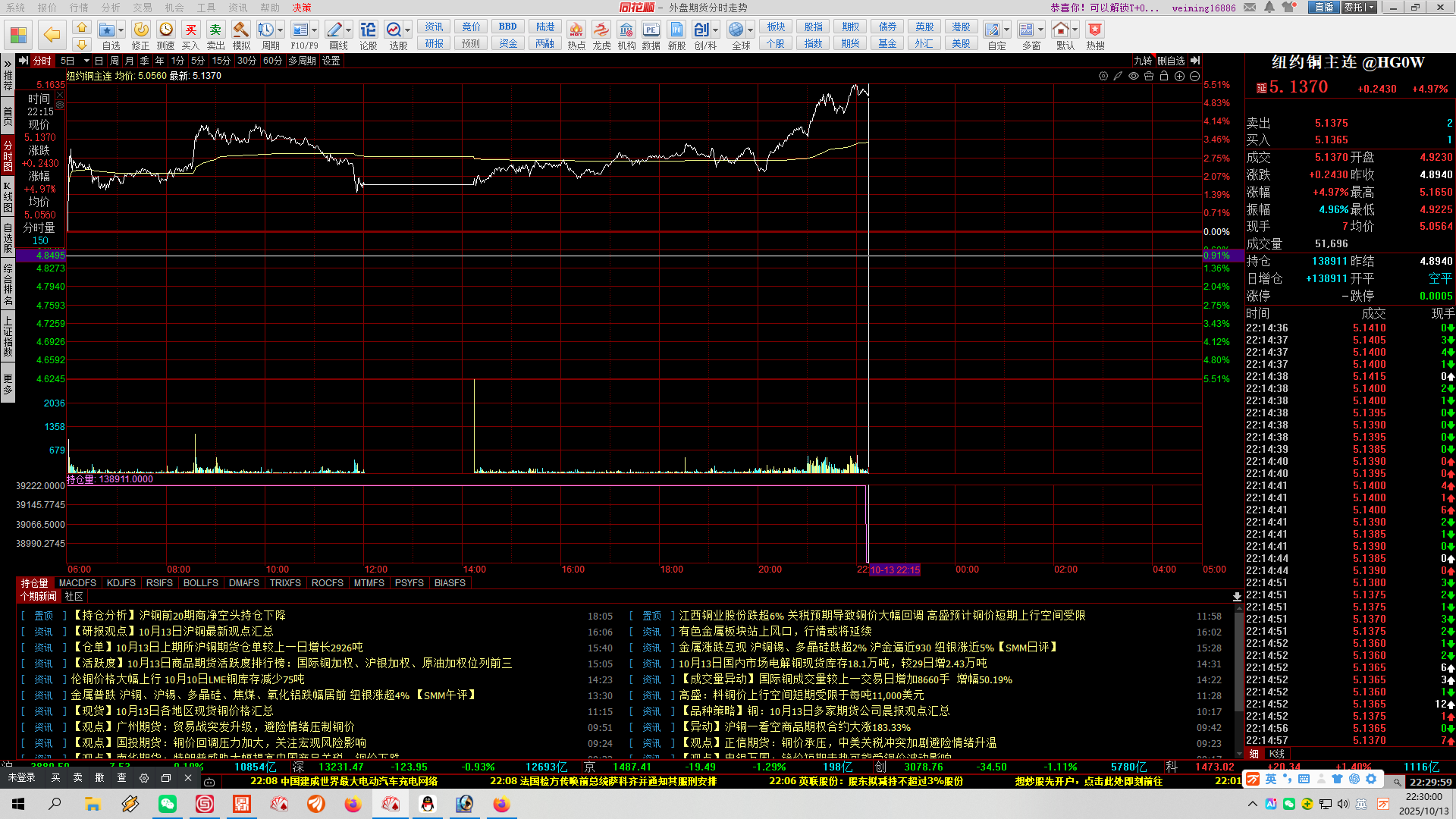Go back with the yellow arrow icon
Image resolution: width=1456 pixels, height=819 pixels.
52,34
